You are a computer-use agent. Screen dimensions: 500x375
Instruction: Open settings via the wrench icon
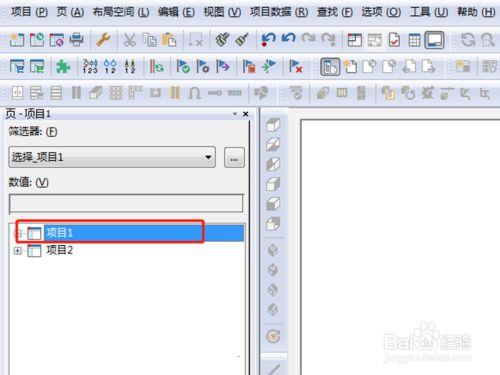click(103, 40)
